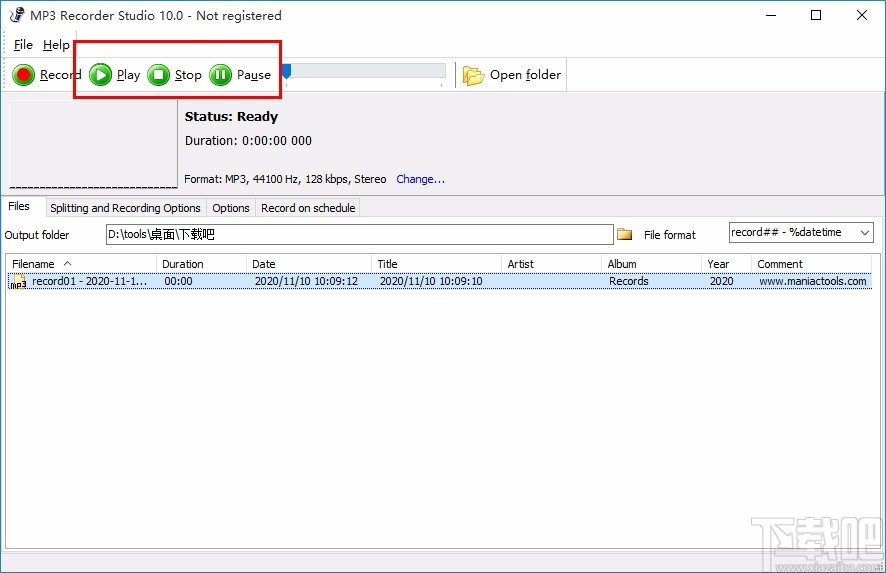886x573 pixels.
Task: Click the blue playback position slider handle
Action: pyautogui.click(x=286, y=71)
